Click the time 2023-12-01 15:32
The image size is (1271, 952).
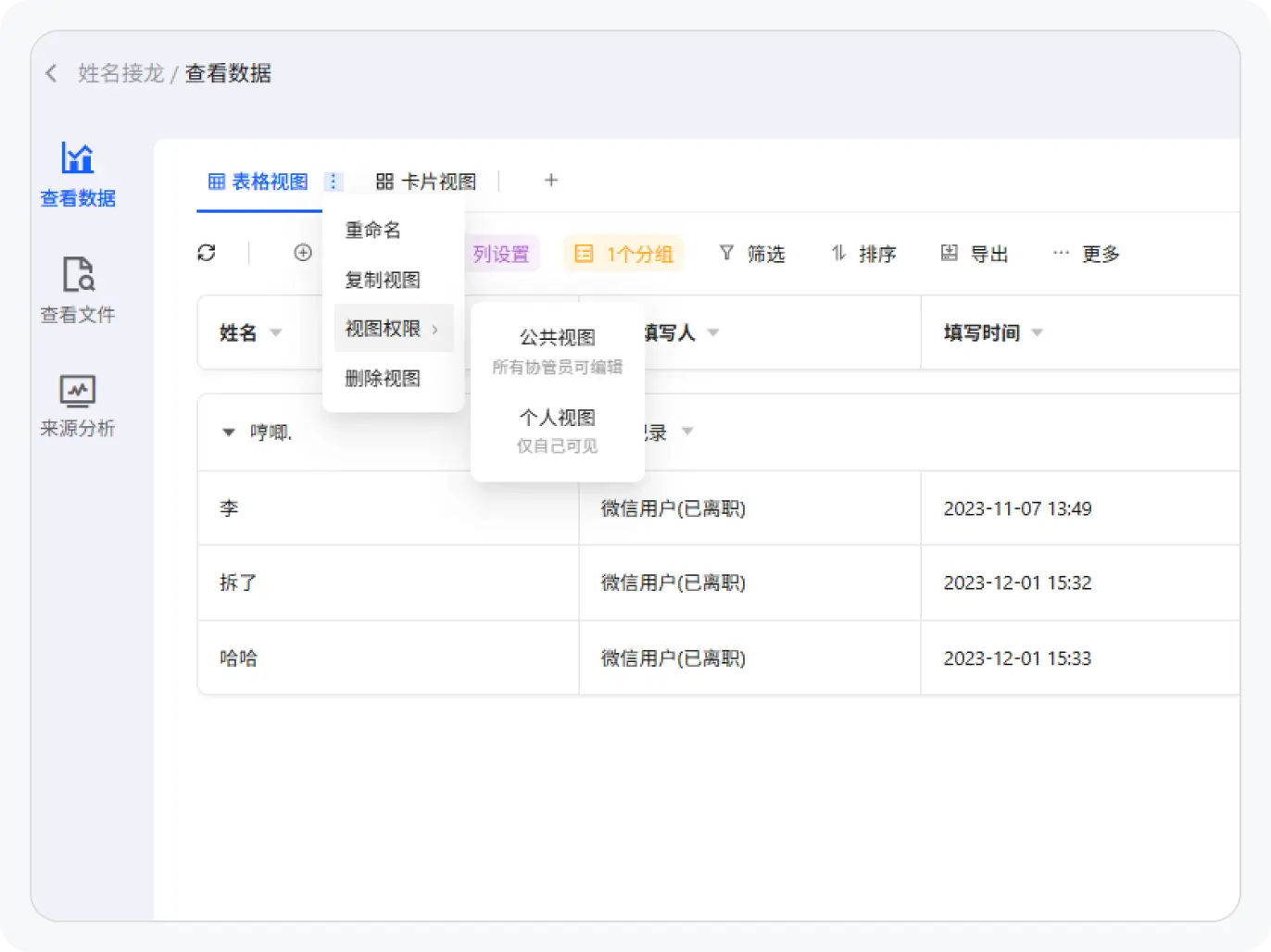1017,582
